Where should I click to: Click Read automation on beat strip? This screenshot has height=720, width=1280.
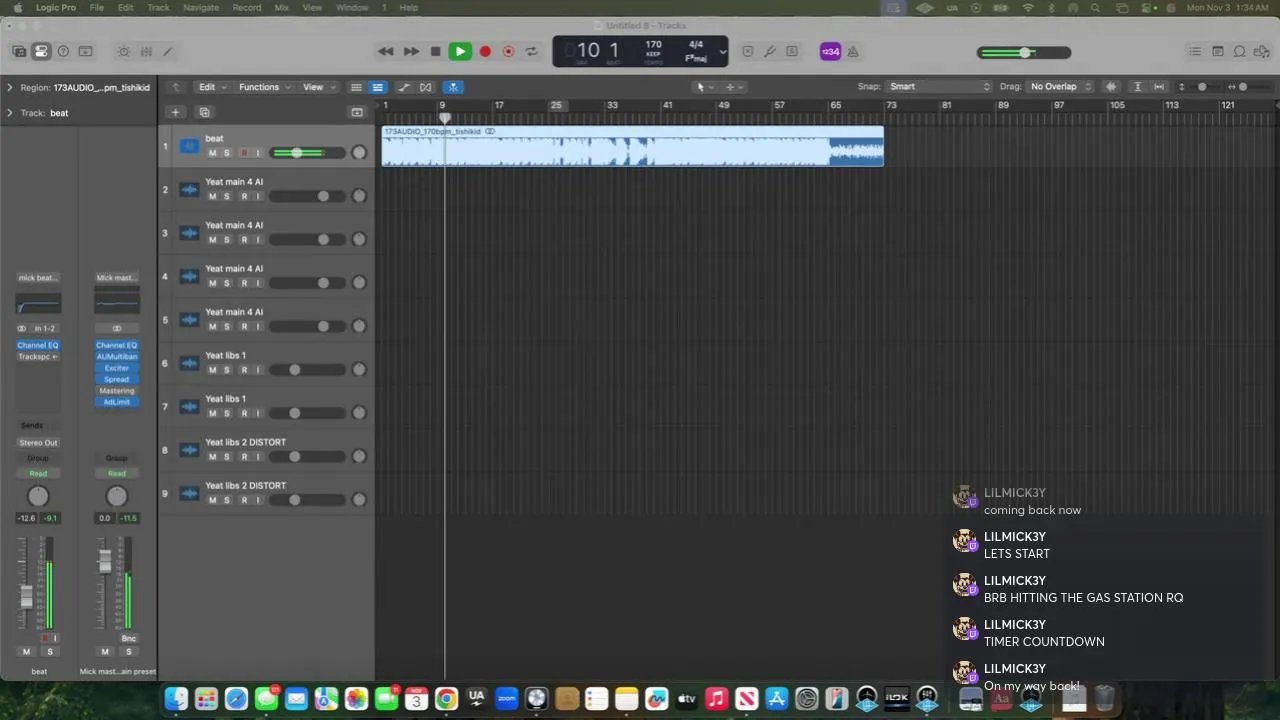pos(38,473)
